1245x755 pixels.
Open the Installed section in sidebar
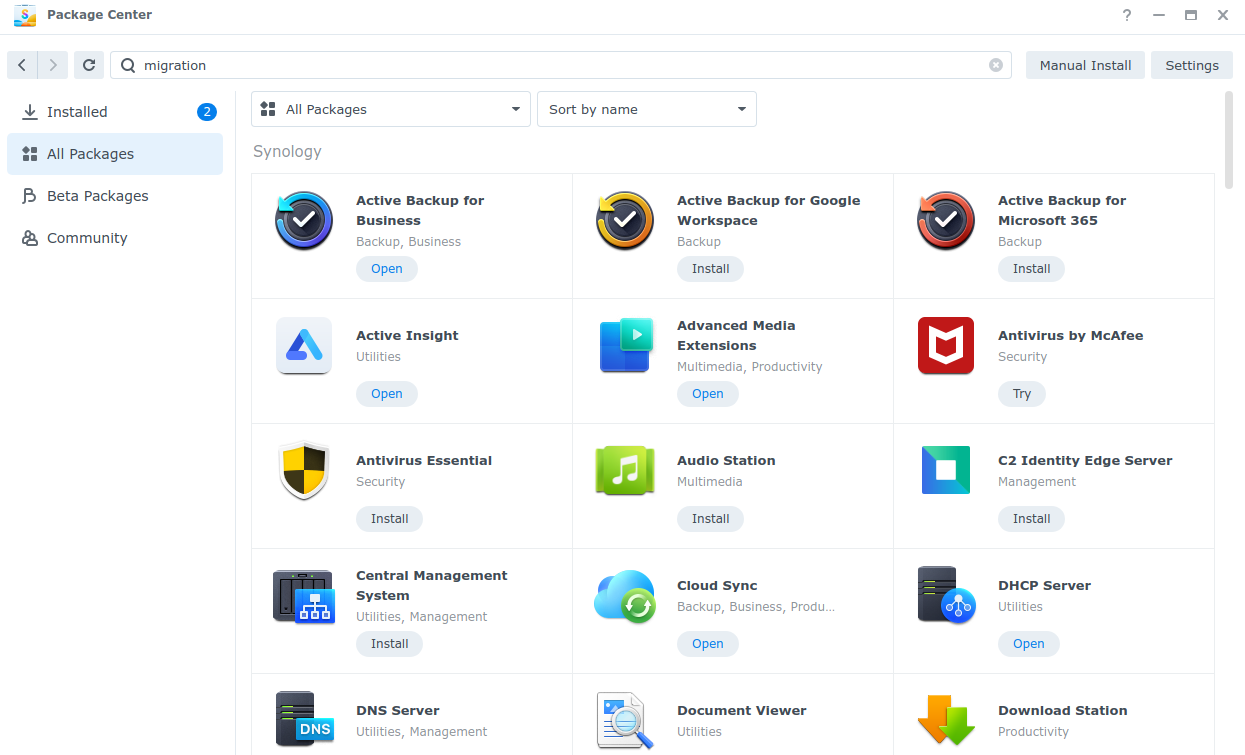115,112
